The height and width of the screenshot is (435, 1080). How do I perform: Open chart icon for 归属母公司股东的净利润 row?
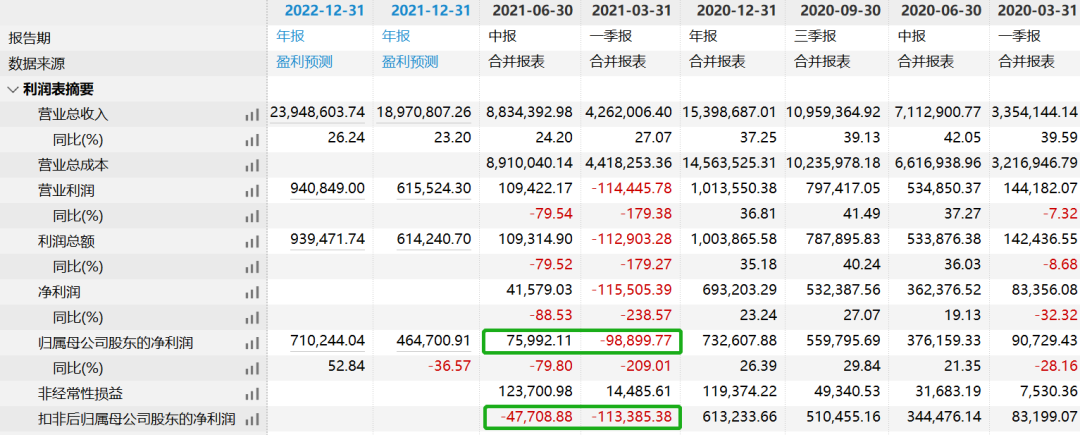pyautogui.click(x=252, y=344)
